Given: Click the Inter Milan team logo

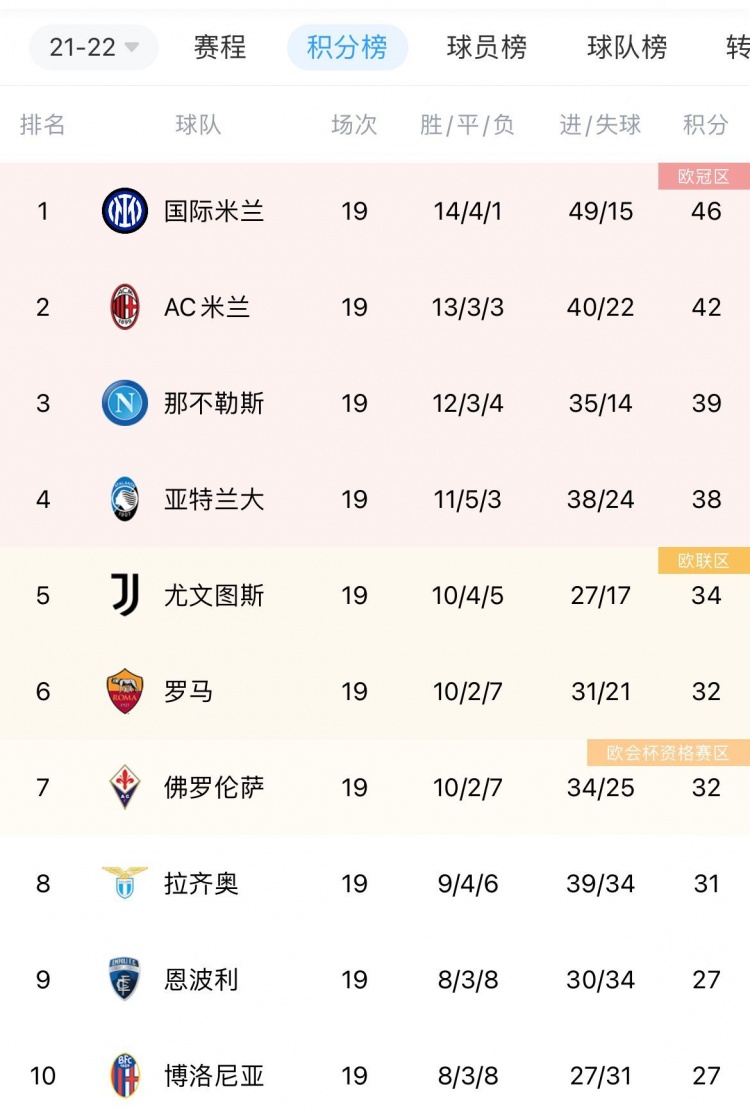Looking at the screenshot, I should [x=125, y=211].
